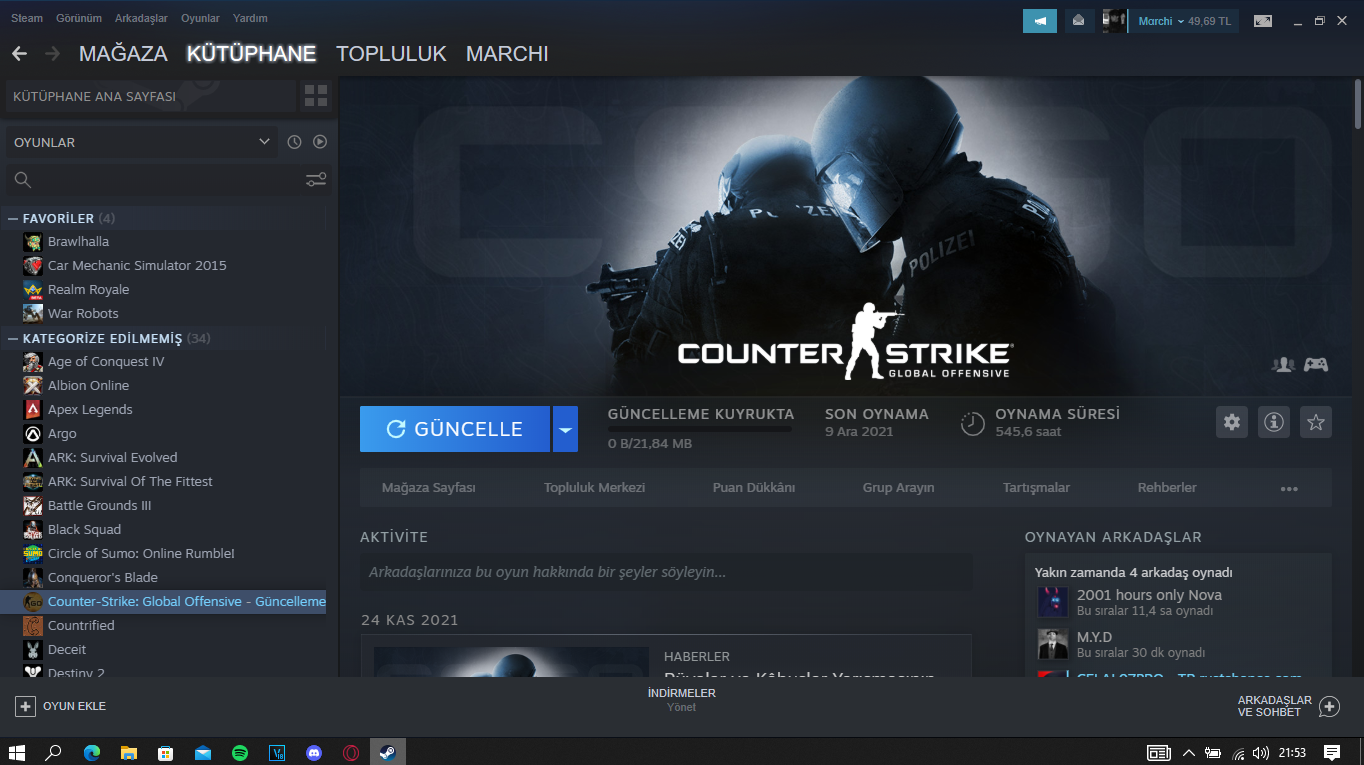Screen dimensions: 1364x765
Task: Open more links ellipsis menu
Action: point(1289,488)
